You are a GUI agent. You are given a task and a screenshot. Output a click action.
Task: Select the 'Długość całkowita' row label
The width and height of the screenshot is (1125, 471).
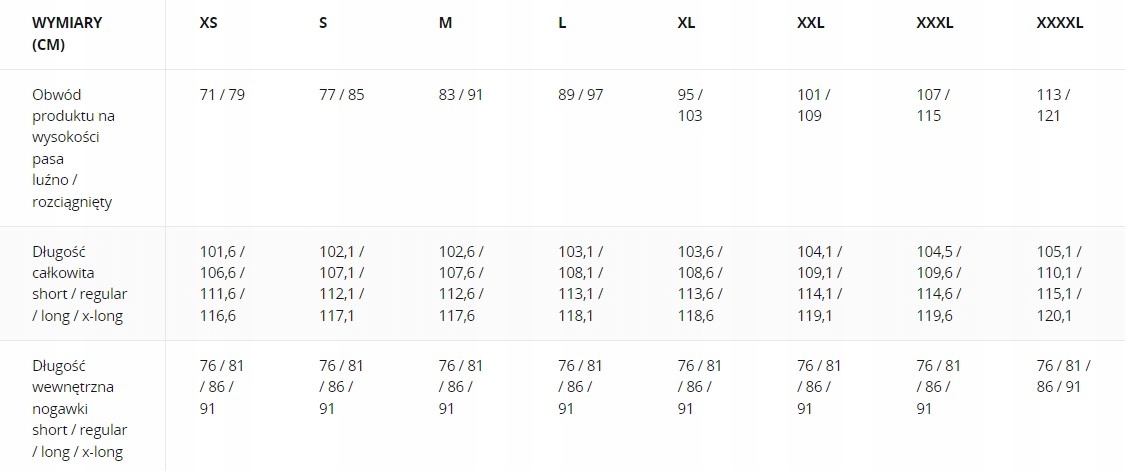tap(80, 283)
